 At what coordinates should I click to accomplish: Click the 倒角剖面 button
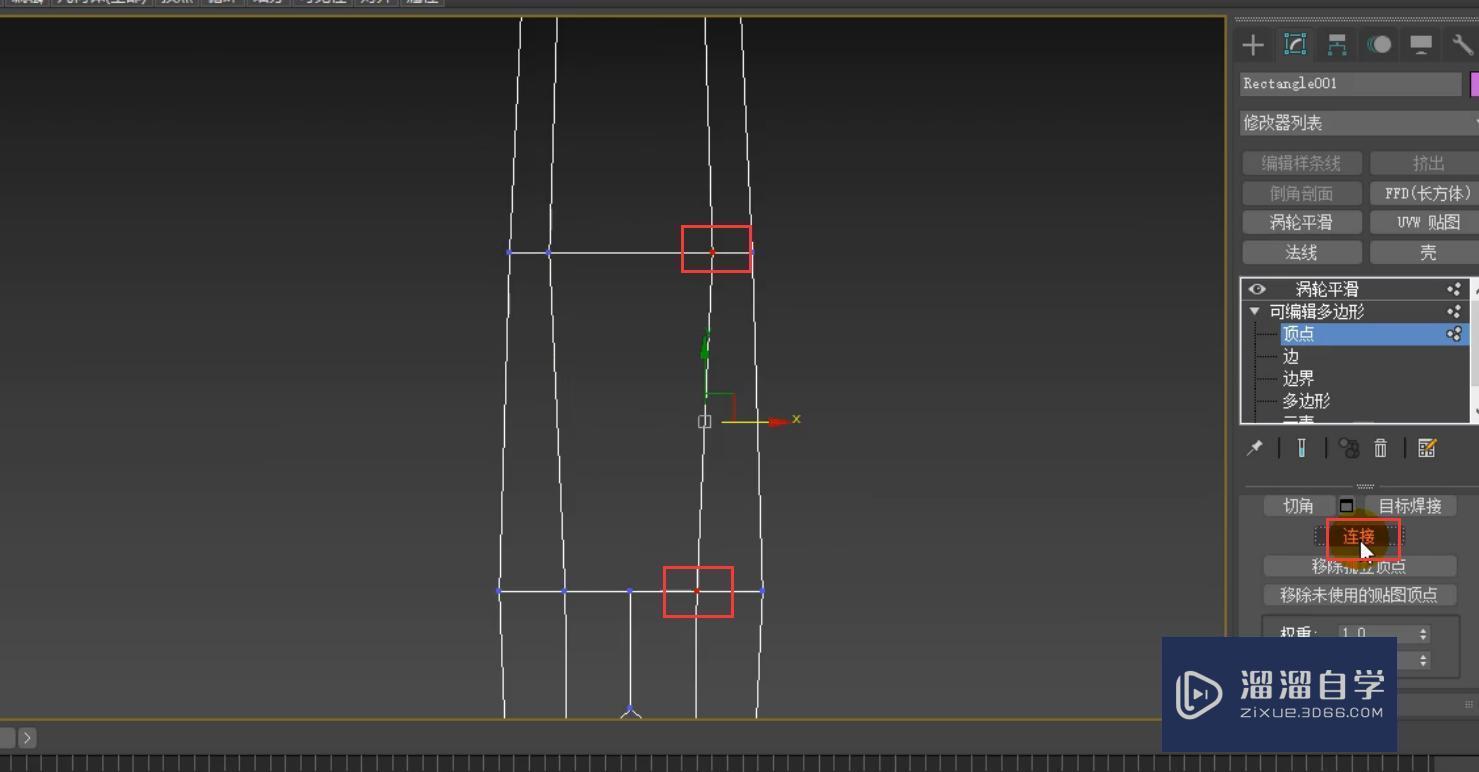click(x=1301, y=193)
